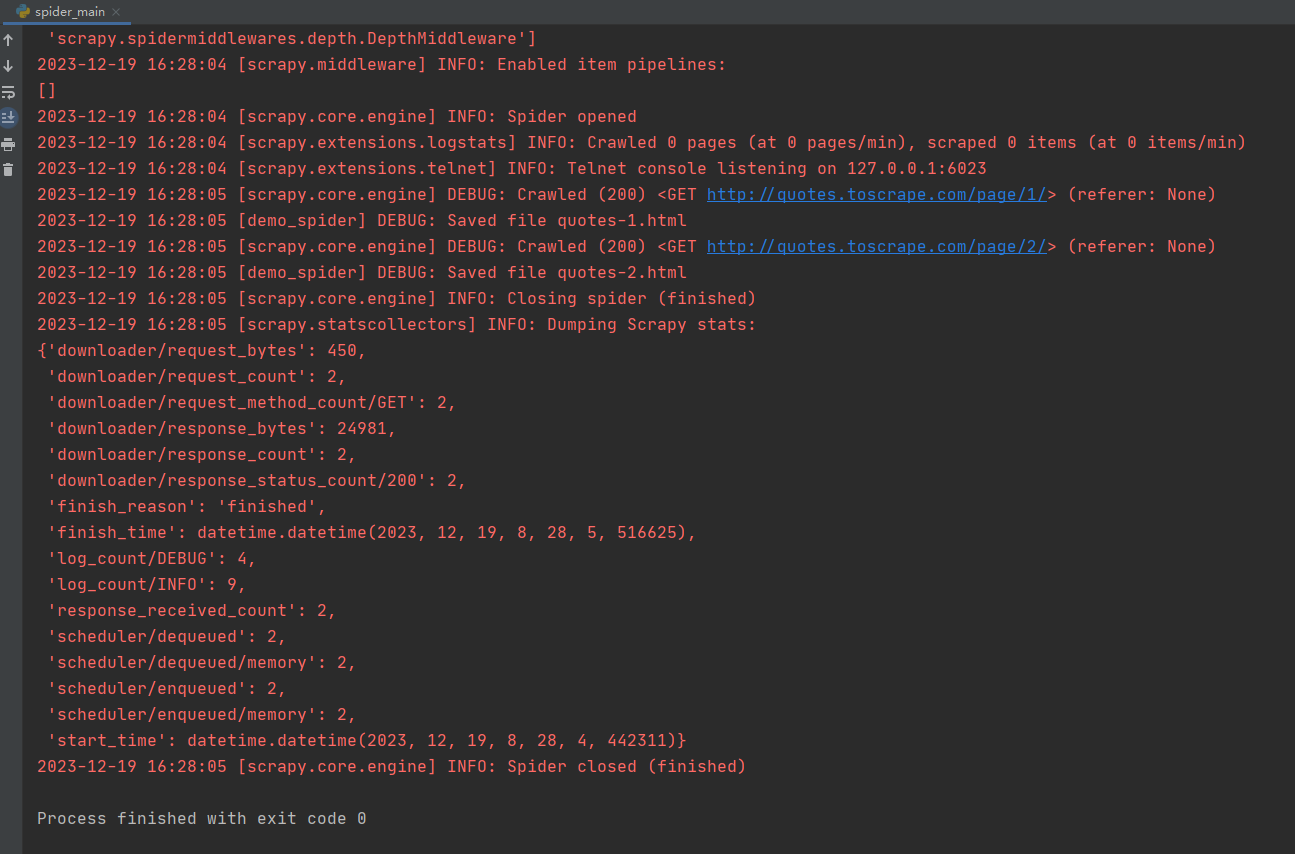Click the 'downloader/response_bytes': 24981 stat
Screen dimensions: 1295x854
tap(222, 428)
